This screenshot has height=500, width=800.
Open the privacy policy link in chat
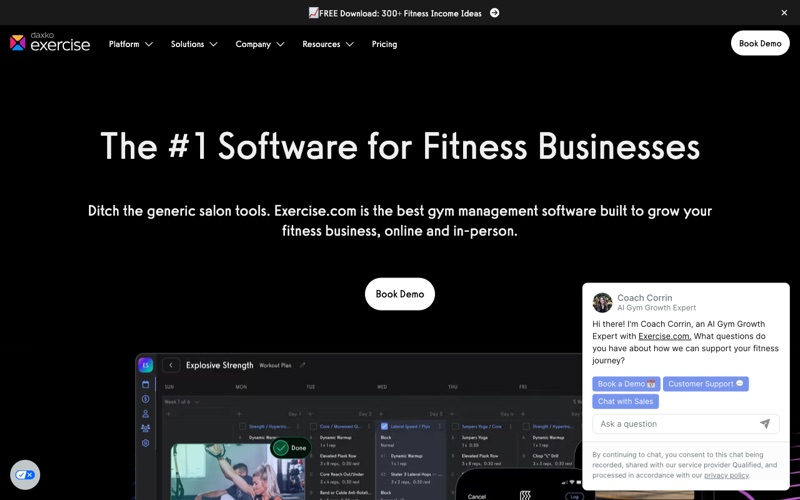[x=727, y=475]
